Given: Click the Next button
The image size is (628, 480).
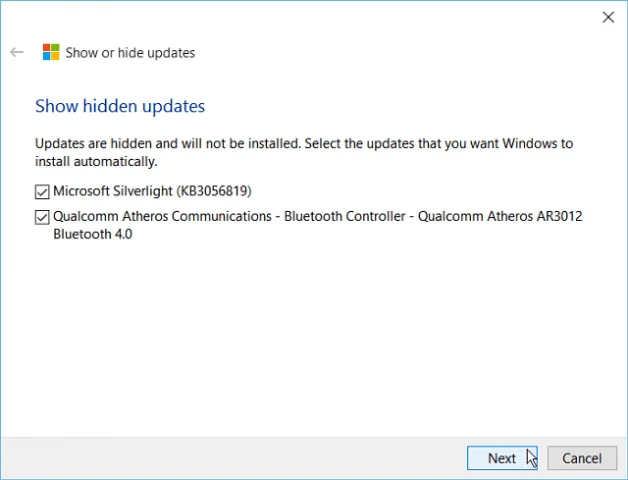Looking at the screenshot, I should click(x=502, y=458).
